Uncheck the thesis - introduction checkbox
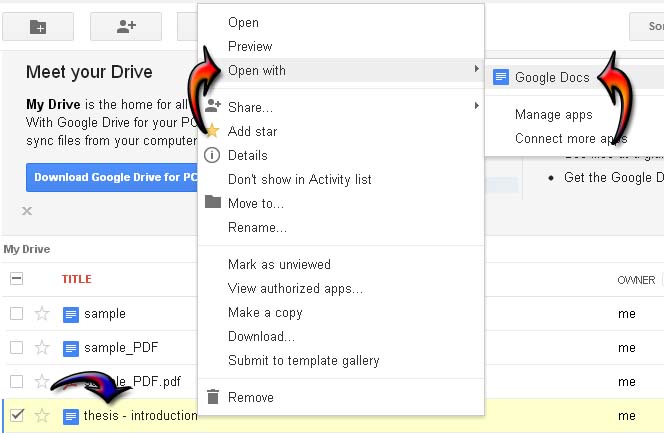This screenshot has height=437, width=664. pyautogui.click(x=17, y=415)
